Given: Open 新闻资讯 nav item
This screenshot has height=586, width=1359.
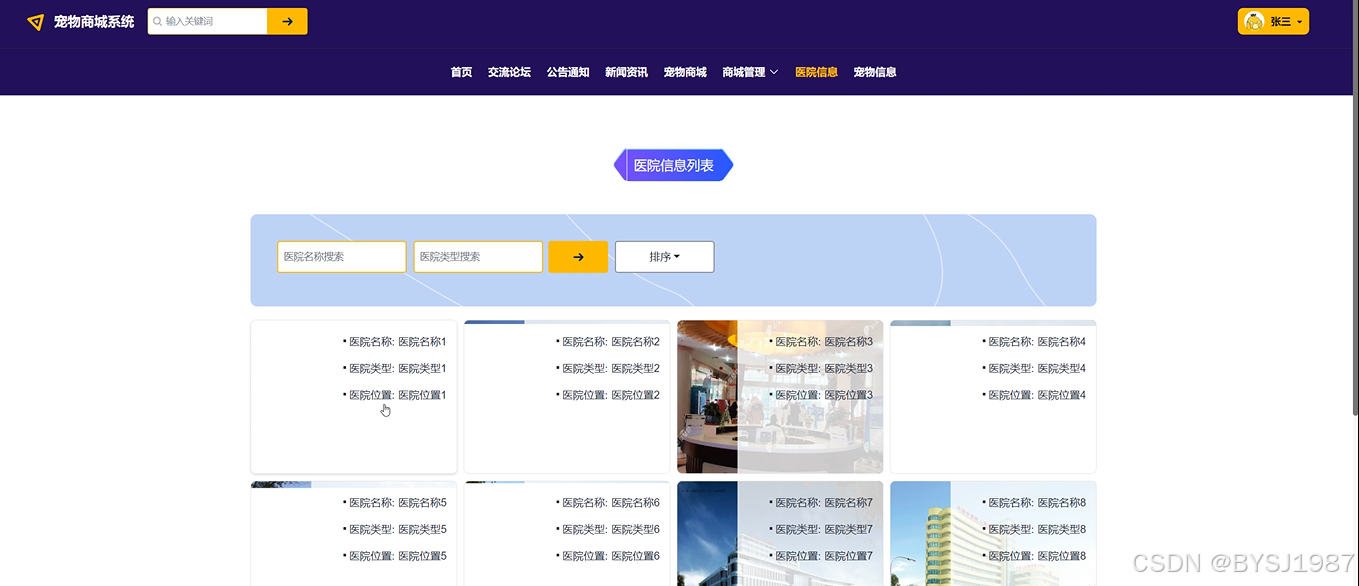Looking at the screenshot, I should [x=626, y=72].
